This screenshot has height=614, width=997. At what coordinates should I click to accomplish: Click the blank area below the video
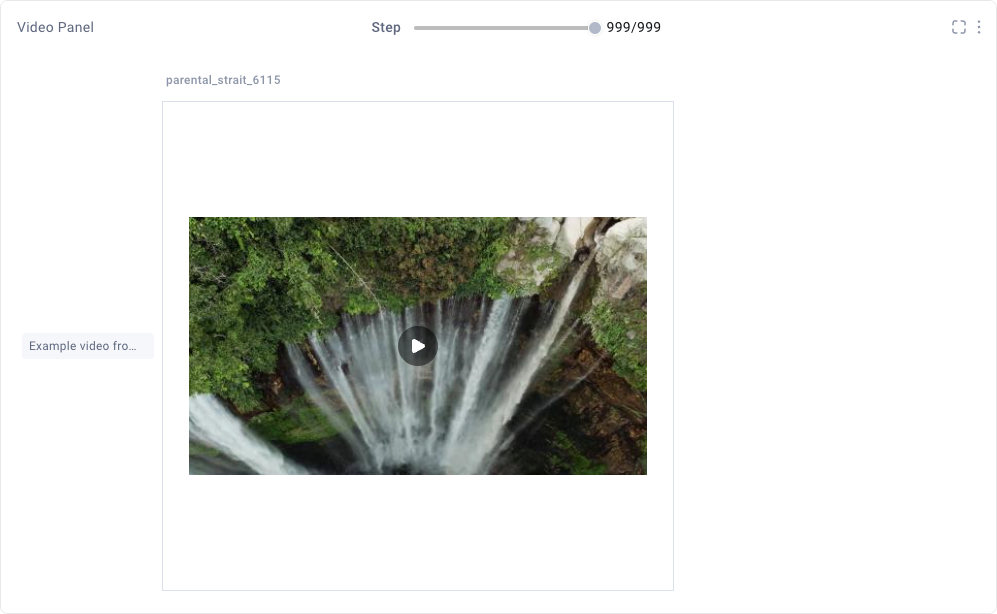click(418, 532)
